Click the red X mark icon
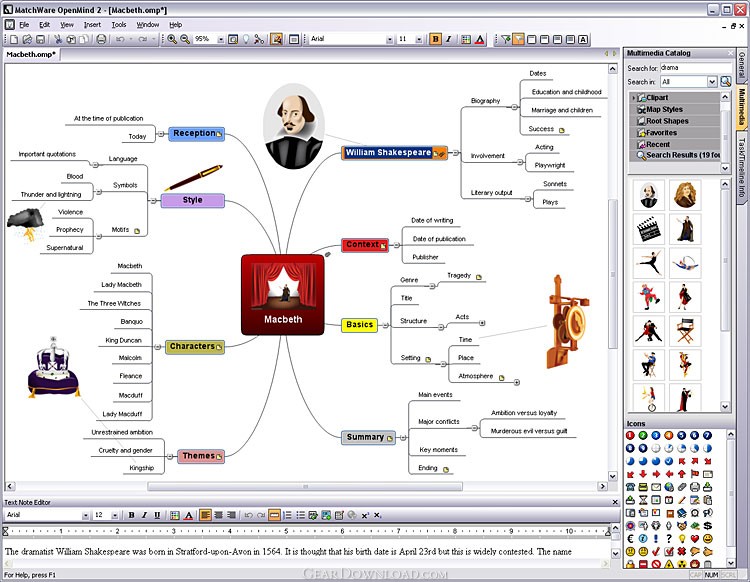Viewport: 750px width, 582px height. [x=682, y=551]
